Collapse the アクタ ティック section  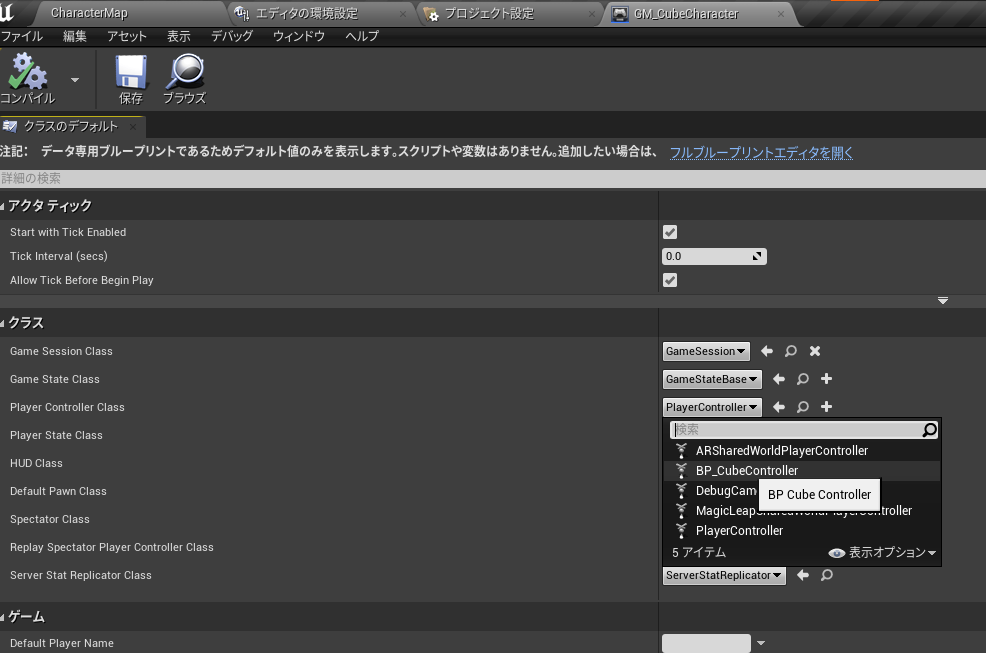(3, 206)
